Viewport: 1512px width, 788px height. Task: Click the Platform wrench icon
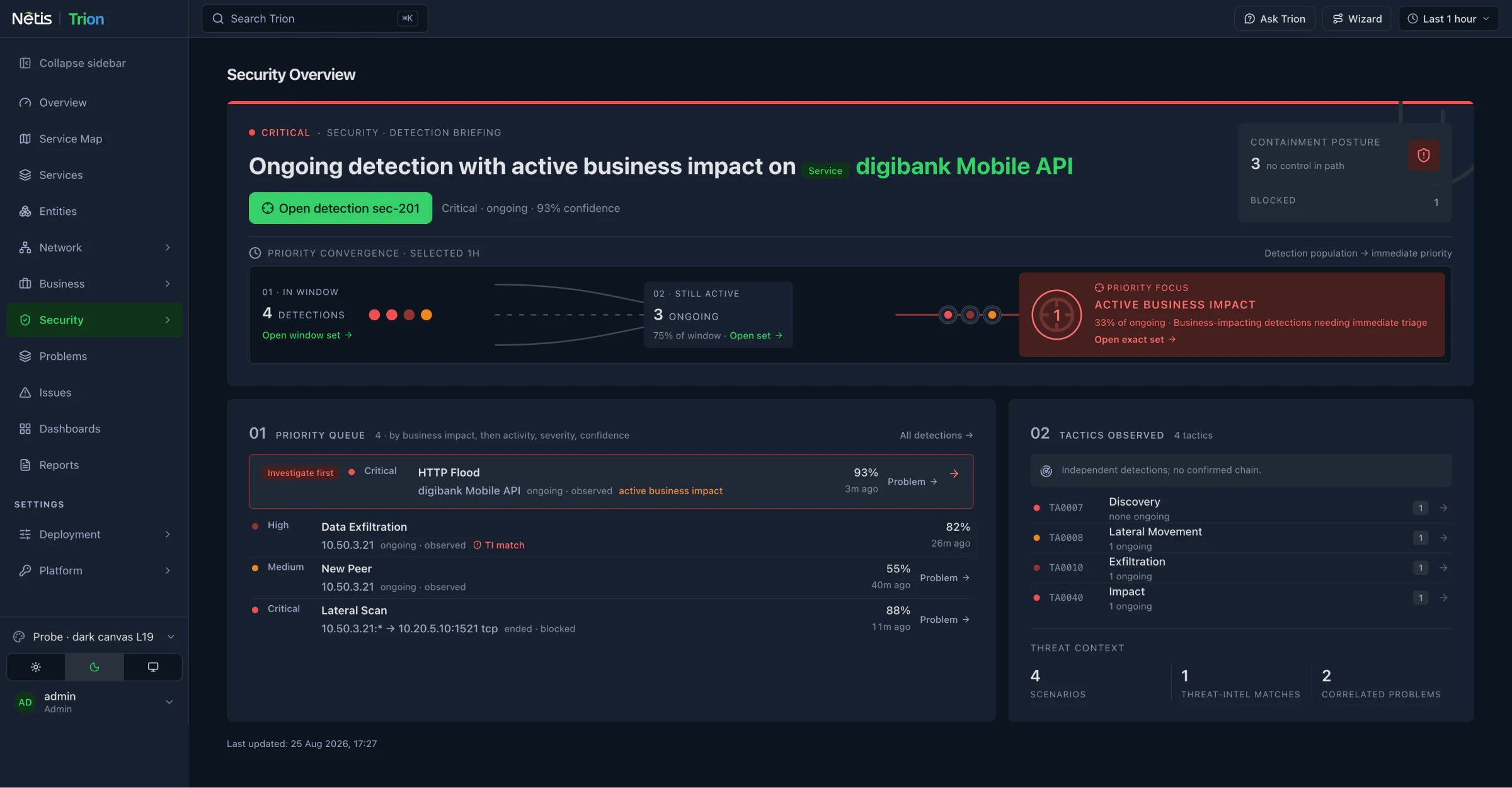(25, 571)
